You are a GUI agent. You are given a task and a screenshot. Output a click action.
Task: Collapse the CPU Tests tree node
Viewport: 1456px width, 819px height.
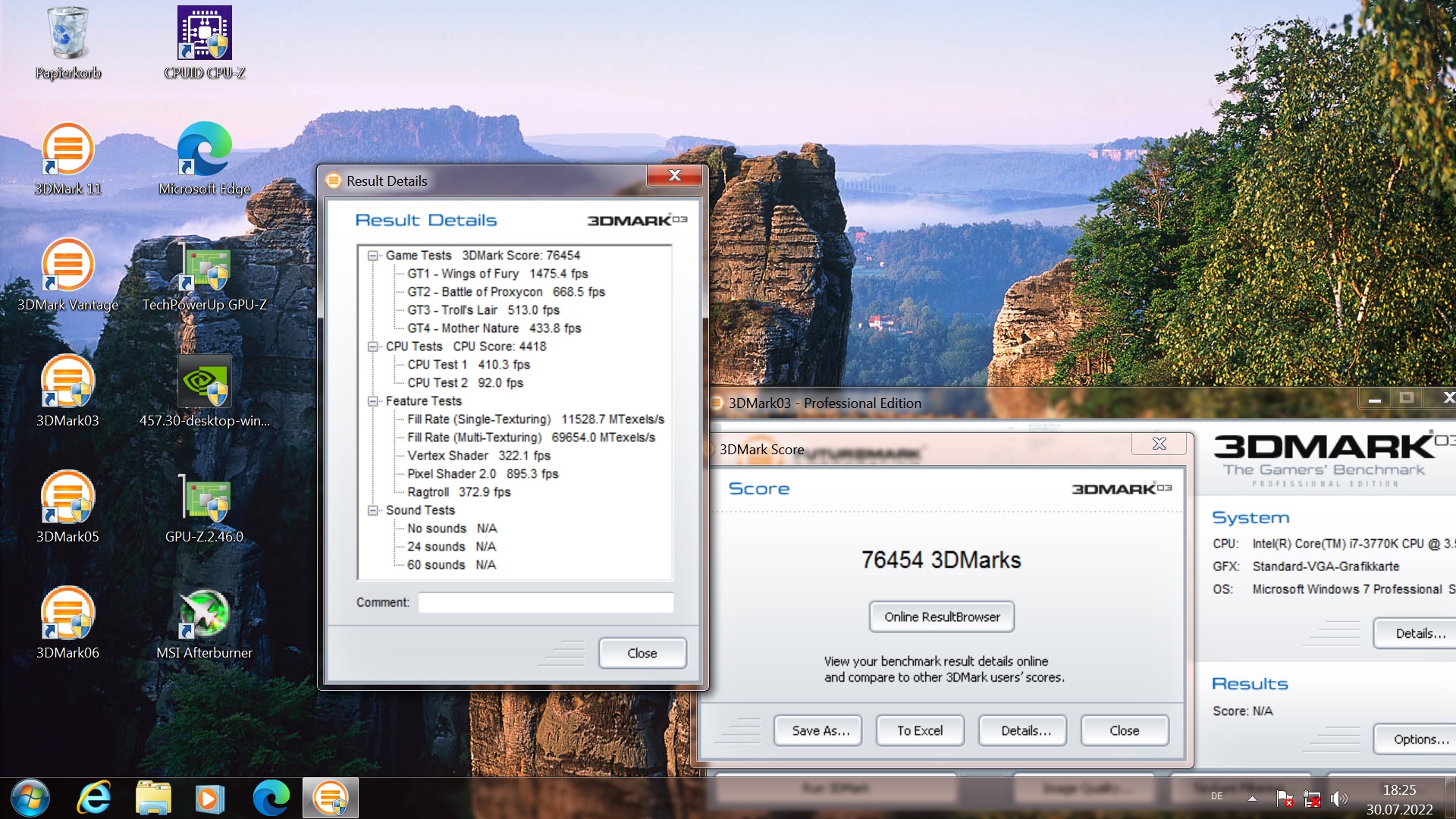373,347
